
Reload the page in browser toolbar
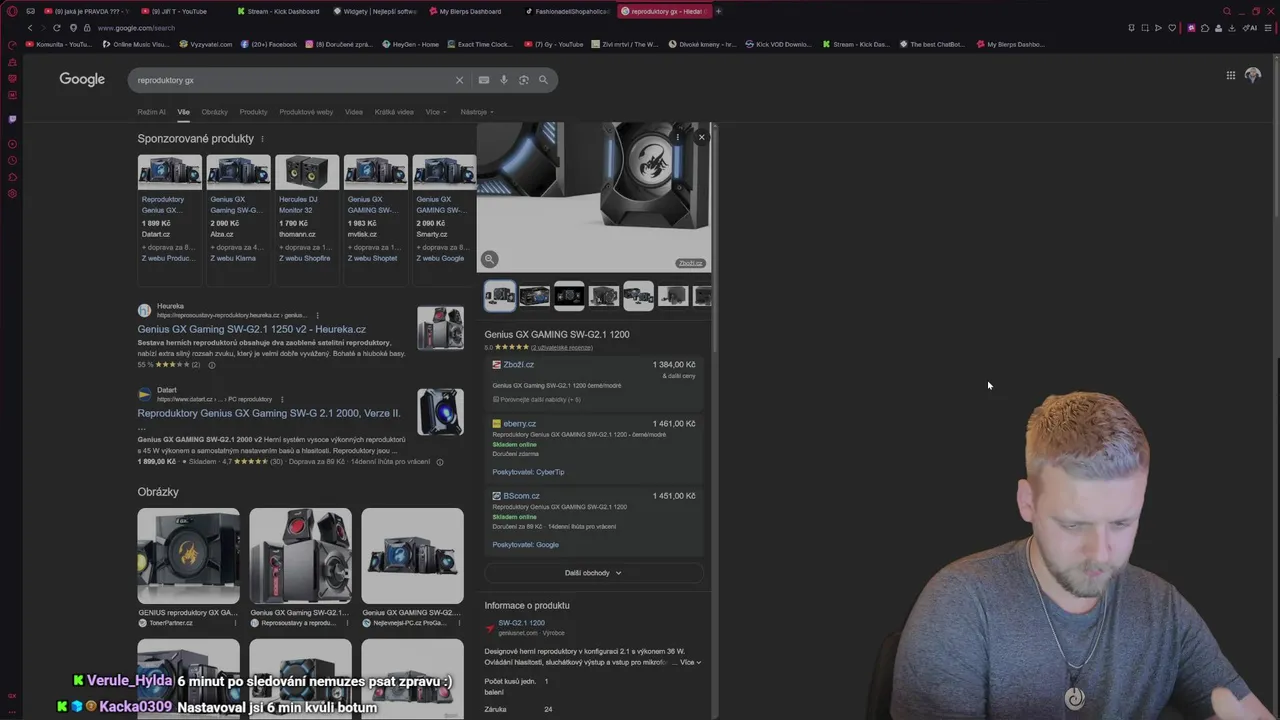tap(57, 28)
